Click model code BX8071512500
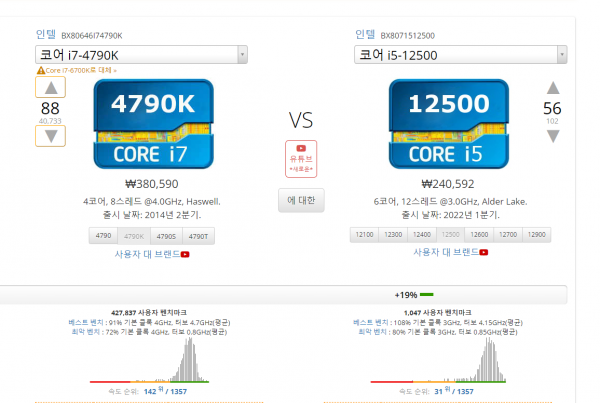The image size is (600, 403). (x=408, y=36)
